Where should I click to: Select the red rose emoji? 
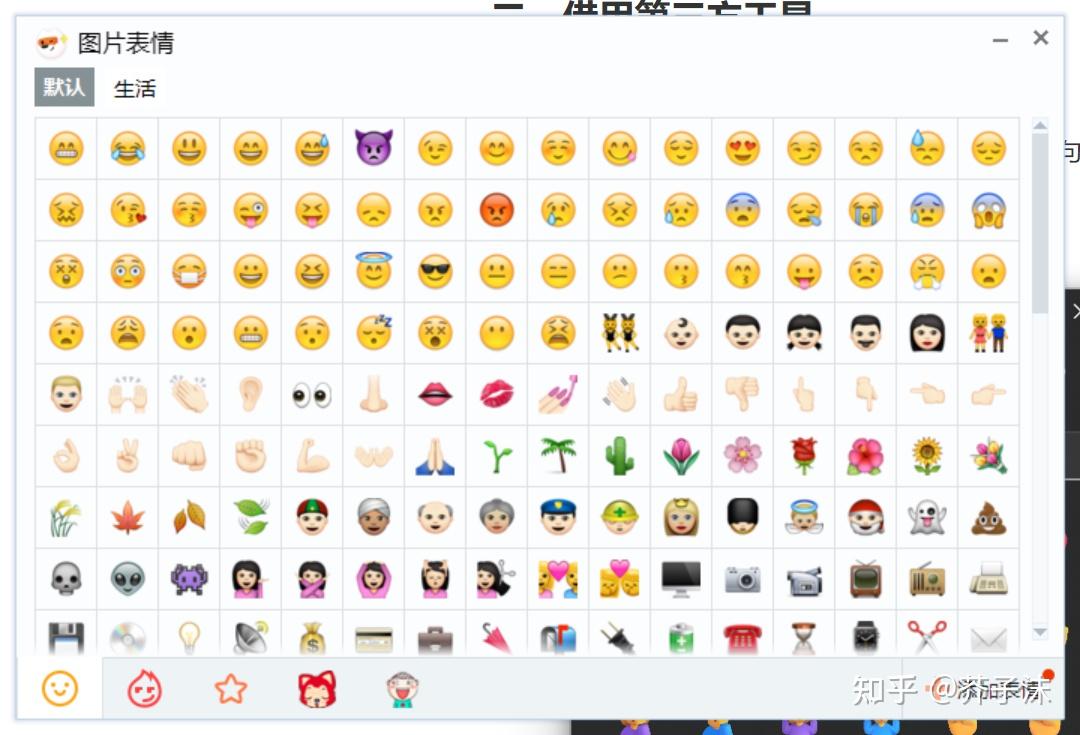804,456
